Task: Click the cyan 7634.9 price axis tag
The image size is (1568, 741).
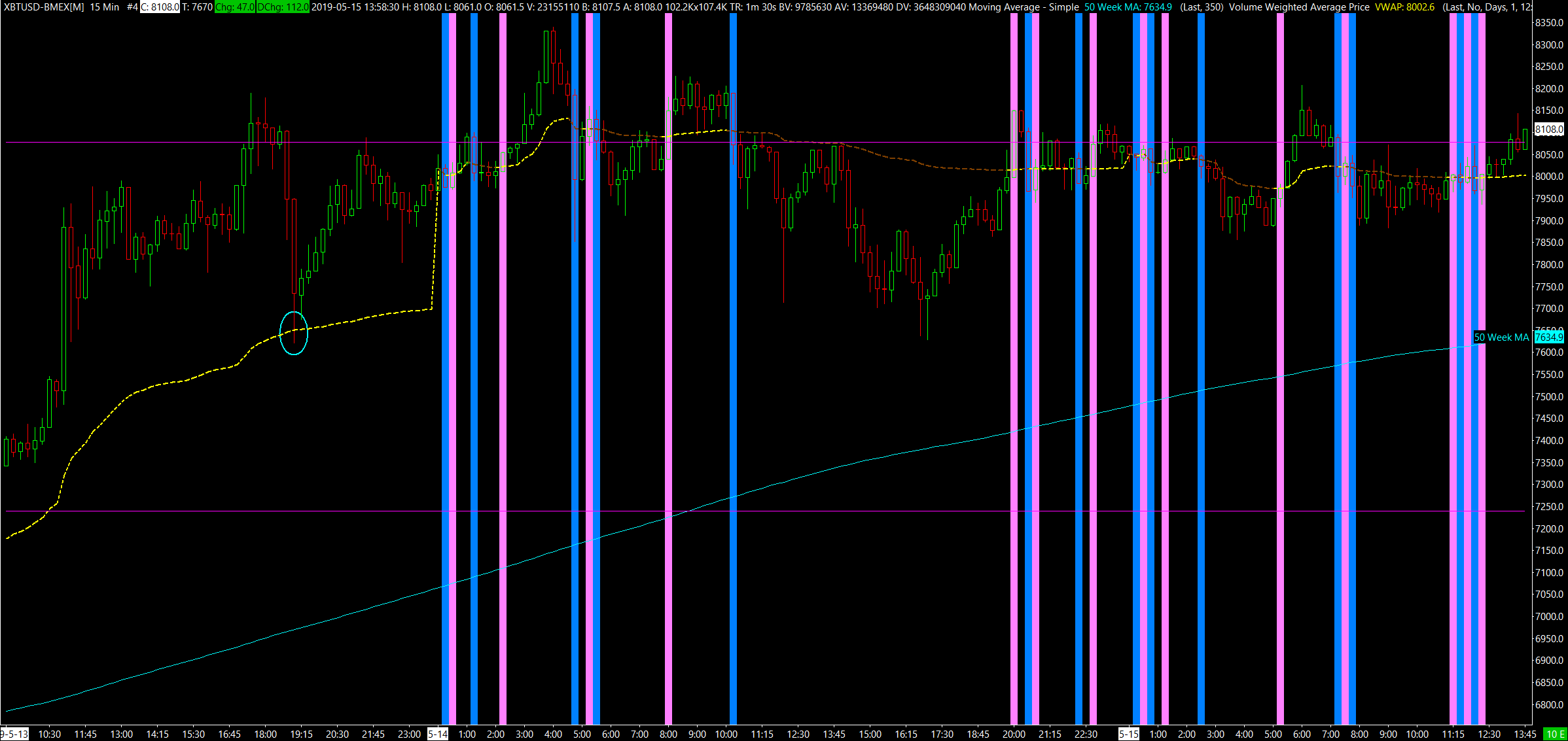Action: click(1548, 337)
